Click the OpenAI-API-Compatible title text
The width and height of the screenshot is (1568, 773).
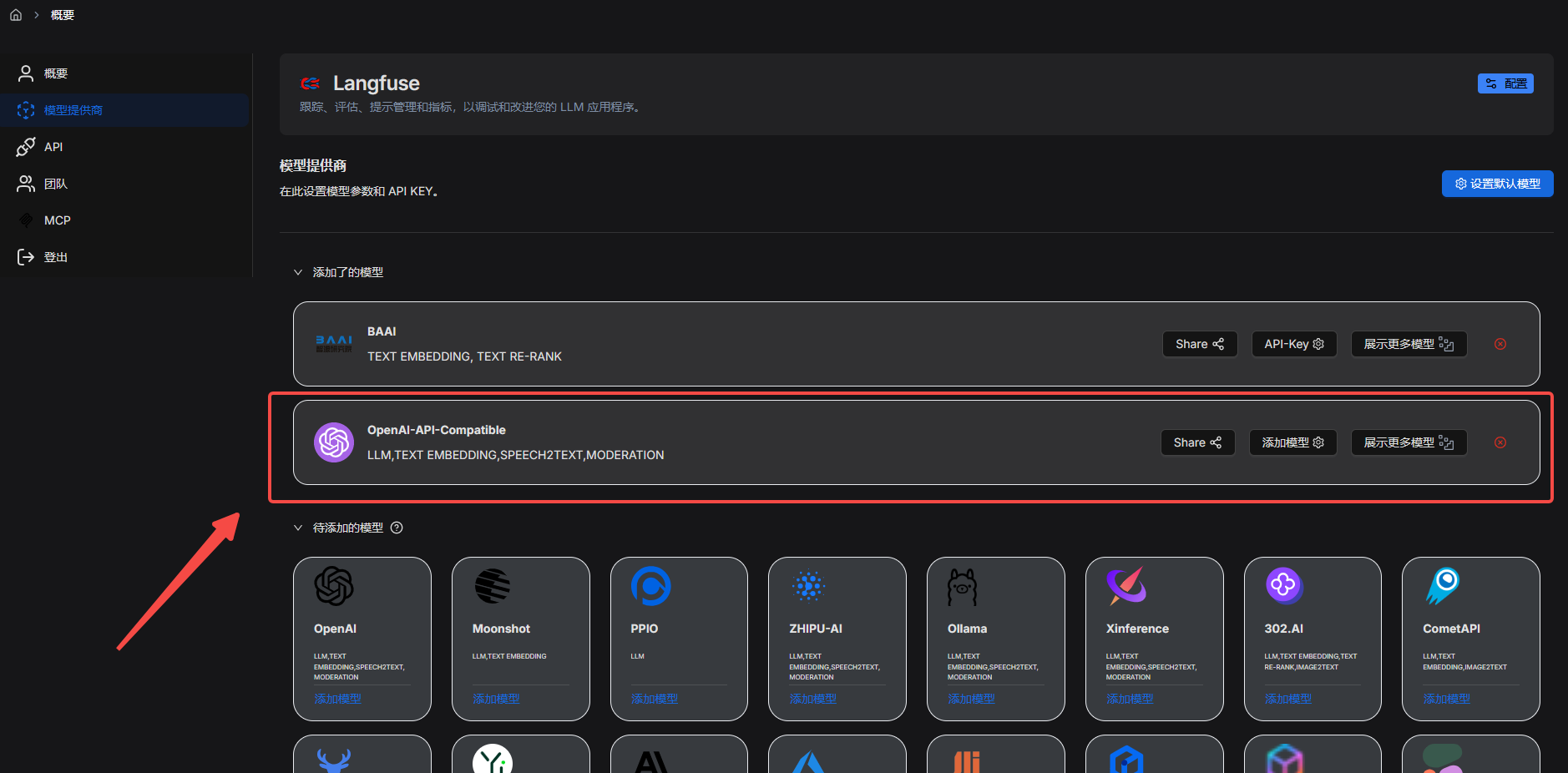click(x=437, y=430)
